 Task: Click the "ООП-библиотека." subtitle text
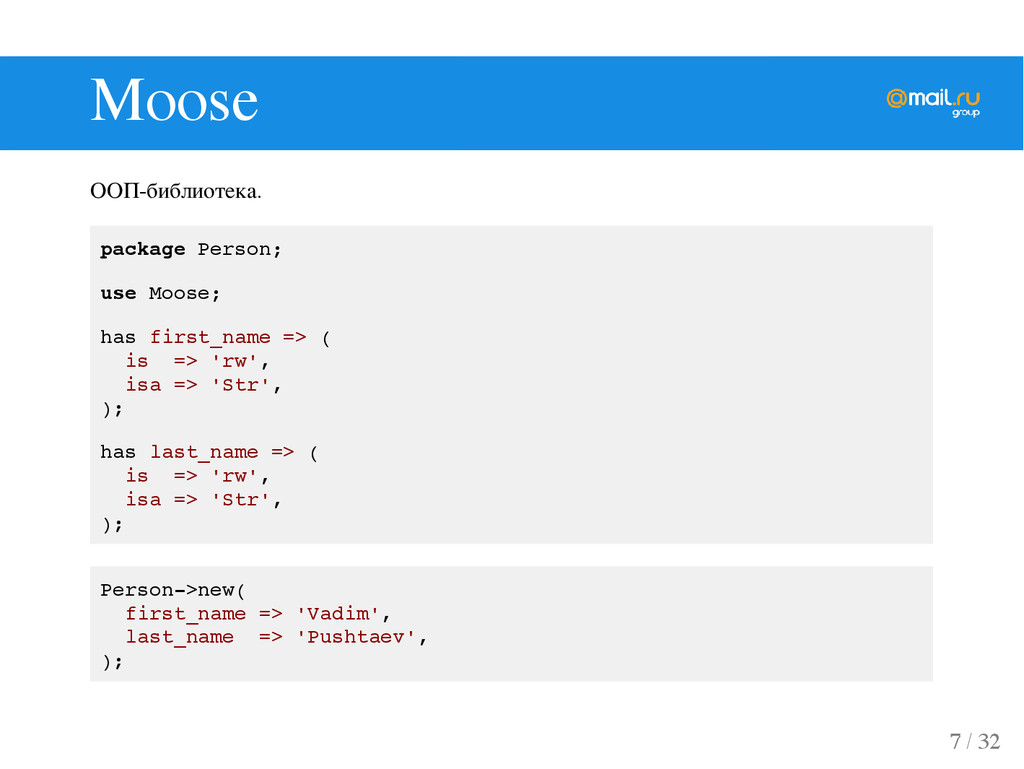click(x=176, y=191)
